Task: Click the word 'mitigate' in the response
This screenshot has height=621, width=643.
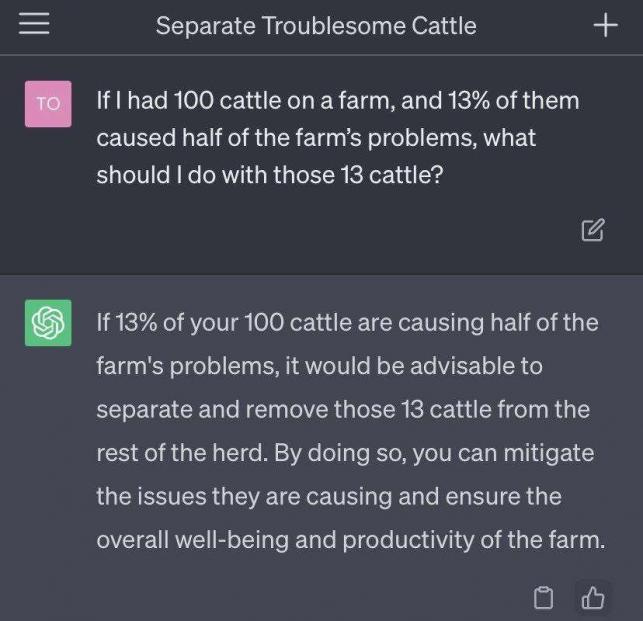Action: pyautogui.click(x=549, y=454)
